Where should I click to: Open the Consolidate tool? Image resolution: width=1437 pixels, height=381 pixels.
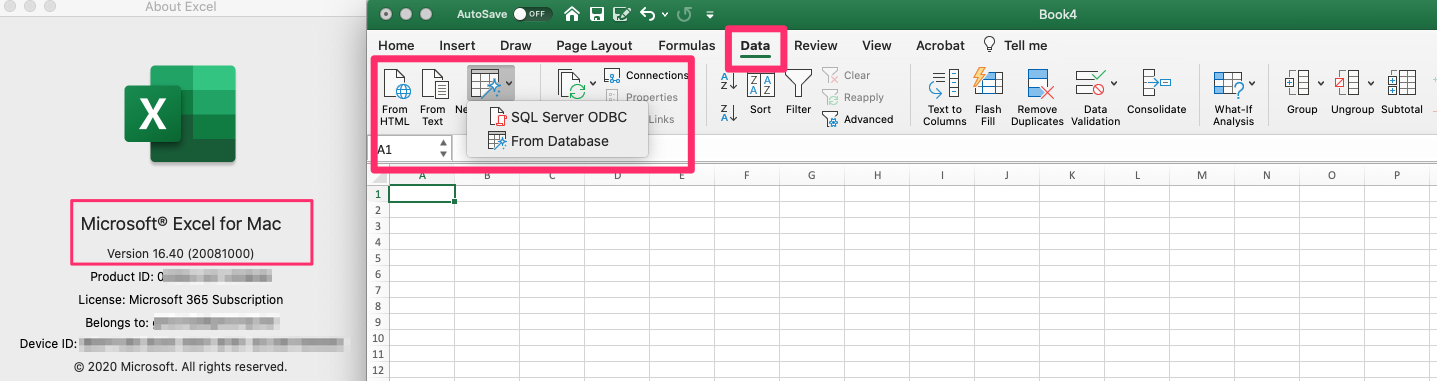coord(1156,93)
